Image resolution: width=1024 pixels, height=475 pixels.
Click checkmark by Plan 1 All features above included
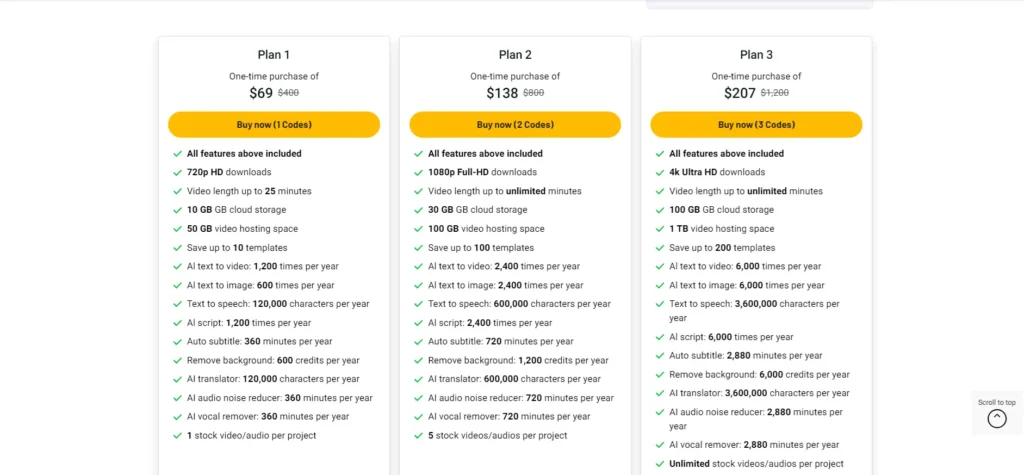pos(177,154)
